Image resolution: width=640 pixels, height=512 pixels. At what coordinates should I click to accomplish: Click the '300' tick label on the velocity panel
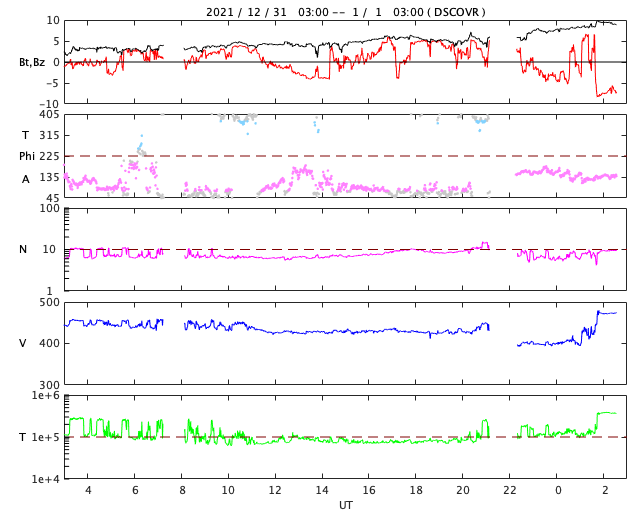49,385
